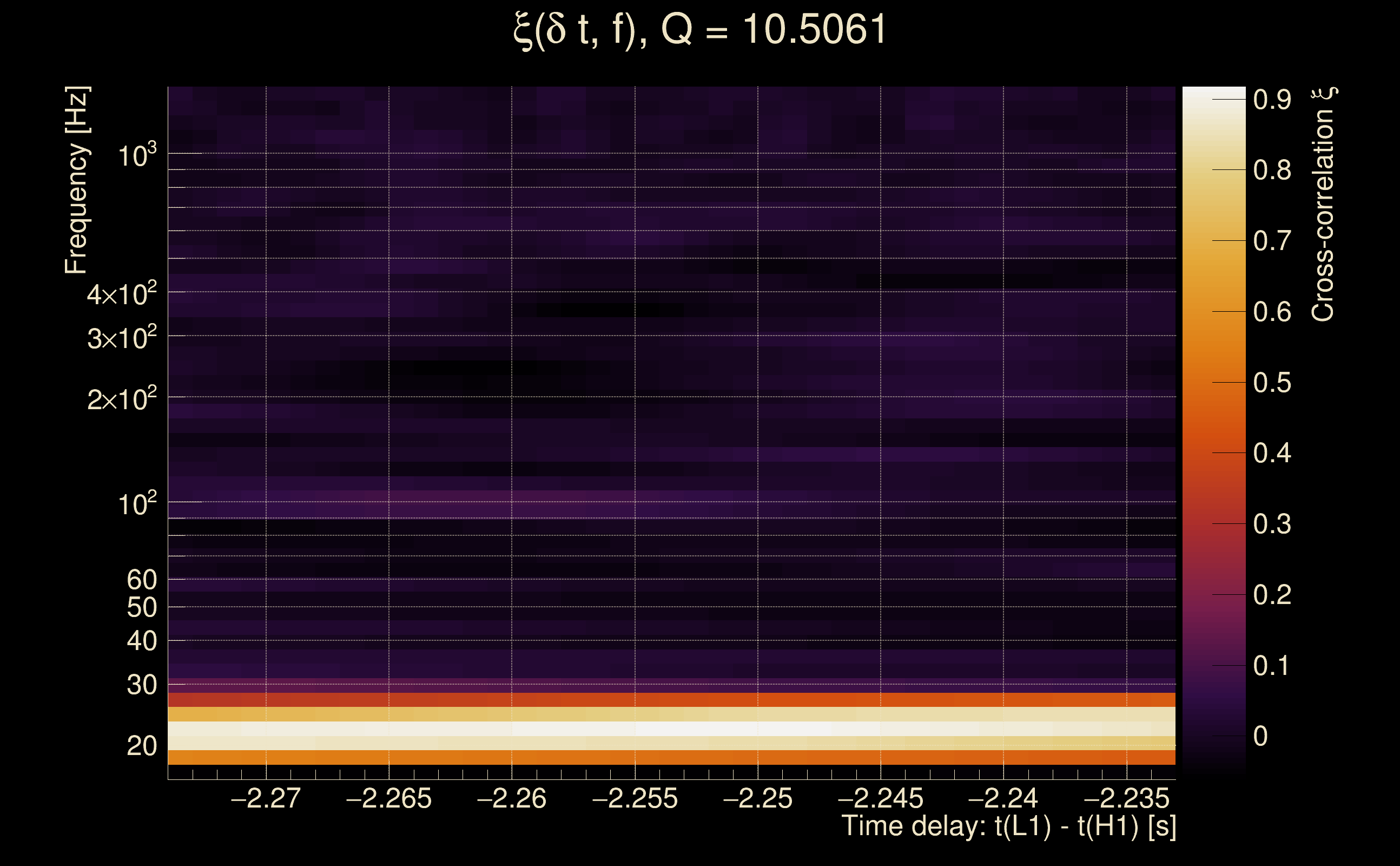
Task: Click the -2.27 x-axis tick label
Action: (266, 798)
